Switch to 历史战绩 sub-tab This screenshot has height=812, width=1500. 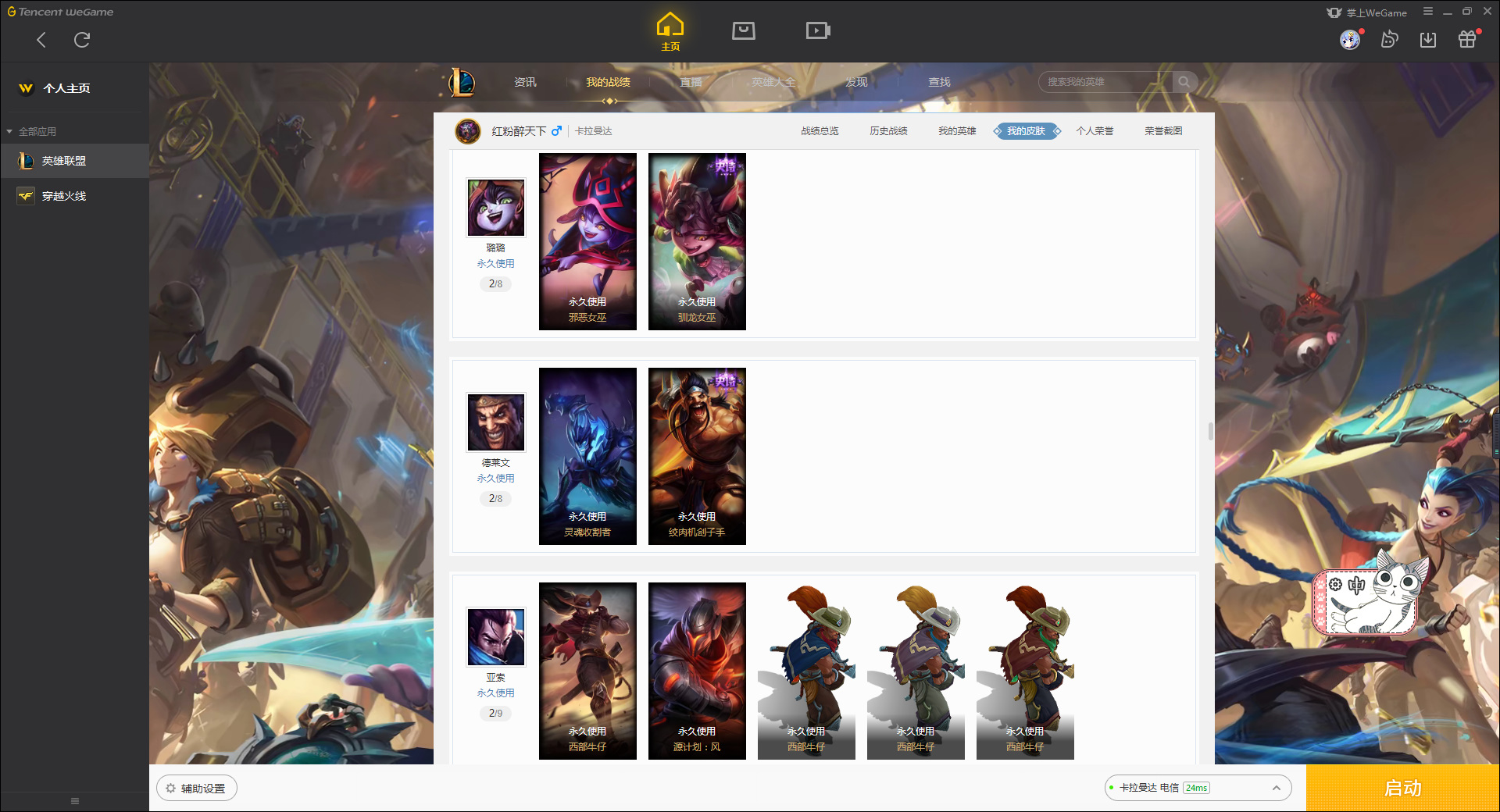[888, 131]
